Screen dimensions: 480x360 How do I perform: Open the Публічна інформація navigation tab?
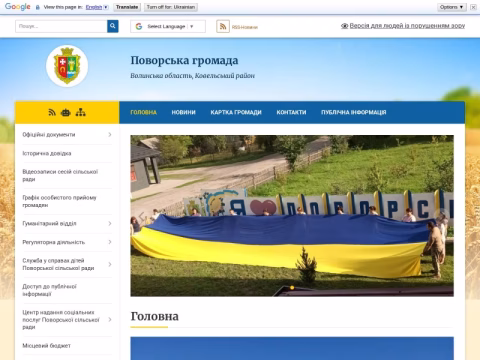point(354,112)
